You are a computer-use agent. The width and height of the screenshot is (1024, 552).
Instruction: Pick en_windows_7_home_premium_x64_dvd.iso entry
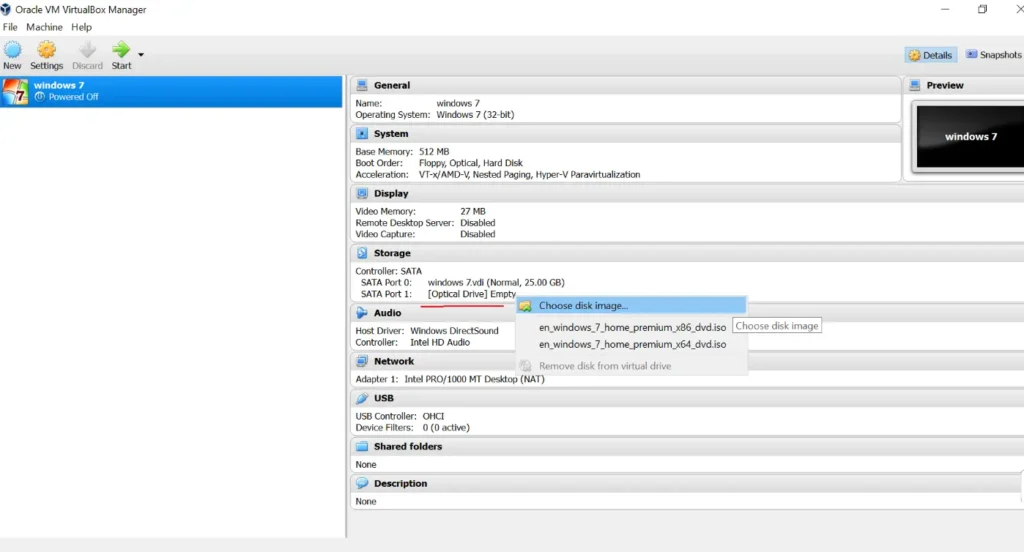click(632, 344)
